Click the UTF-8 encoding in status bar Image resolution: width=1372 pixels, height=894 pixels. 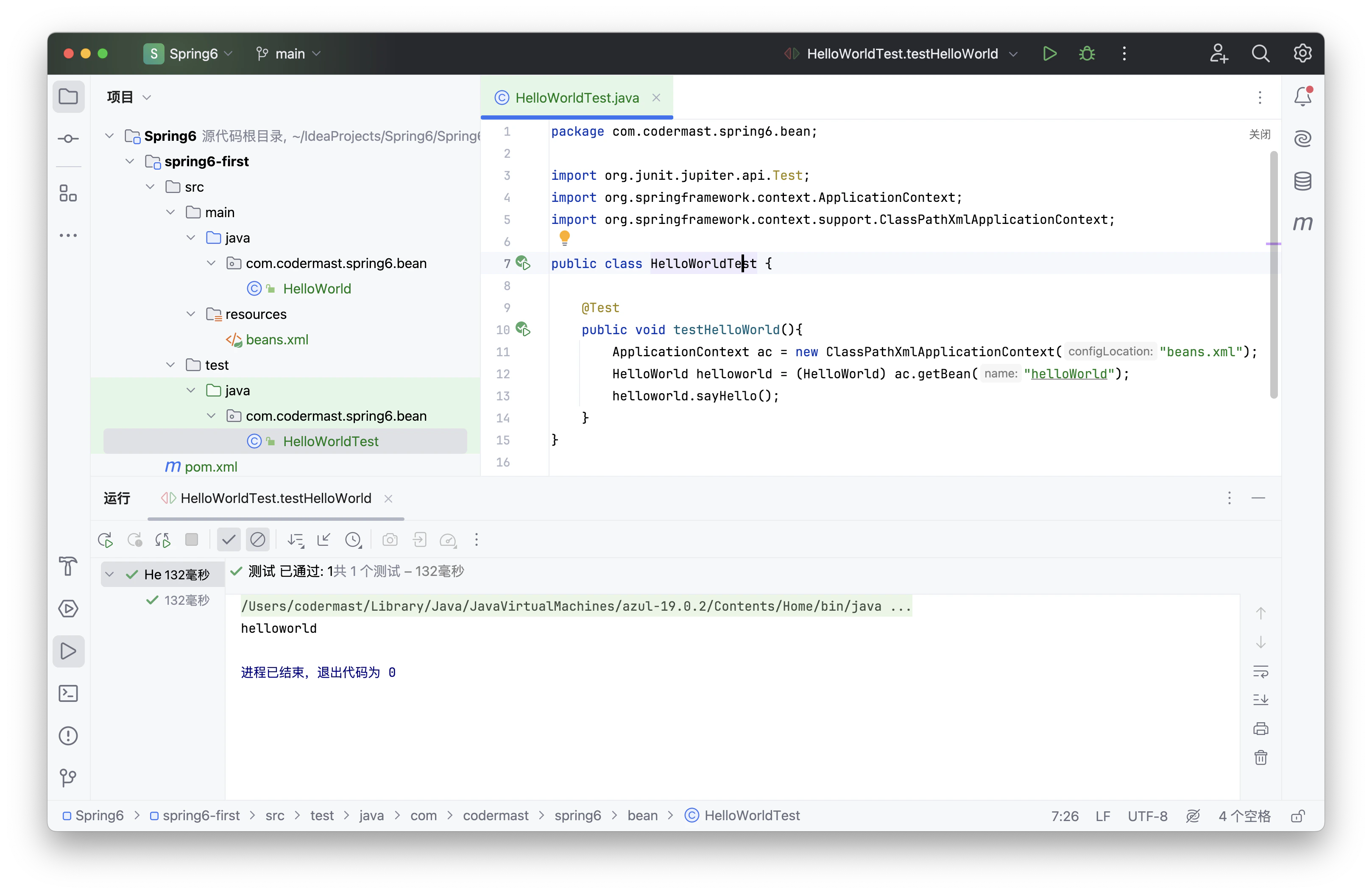click(1147, 816)
